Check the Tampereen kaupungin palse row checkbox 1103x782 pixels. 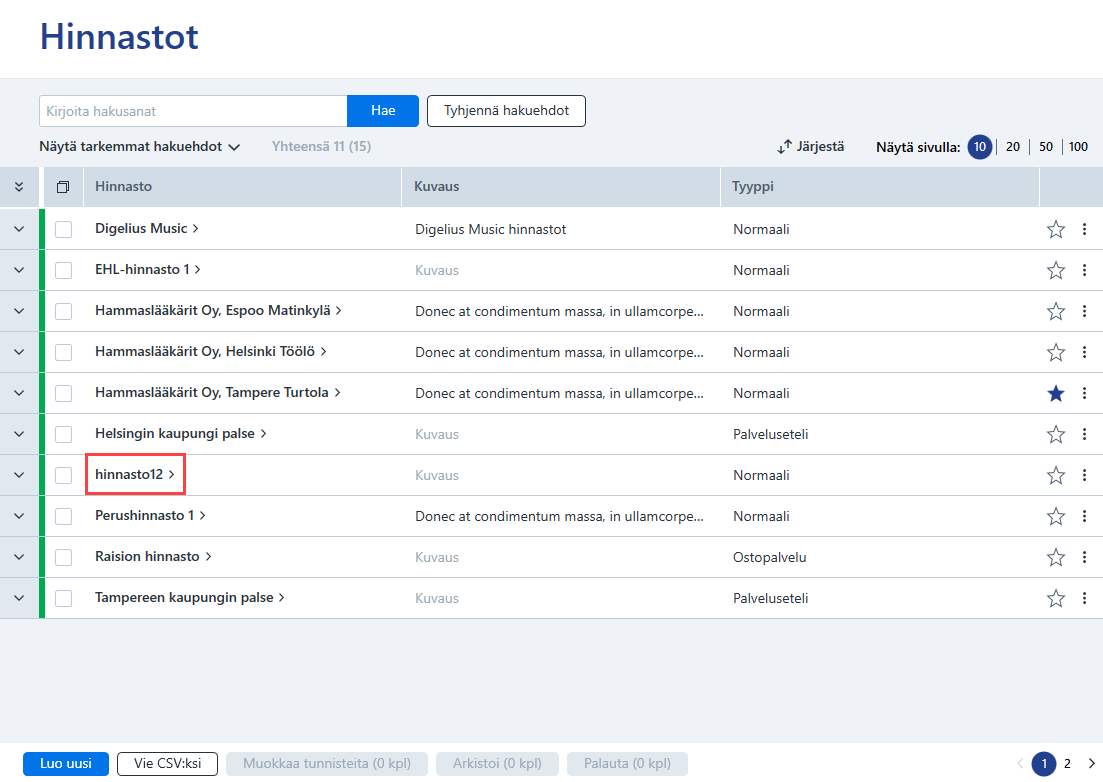pos(63,598)
